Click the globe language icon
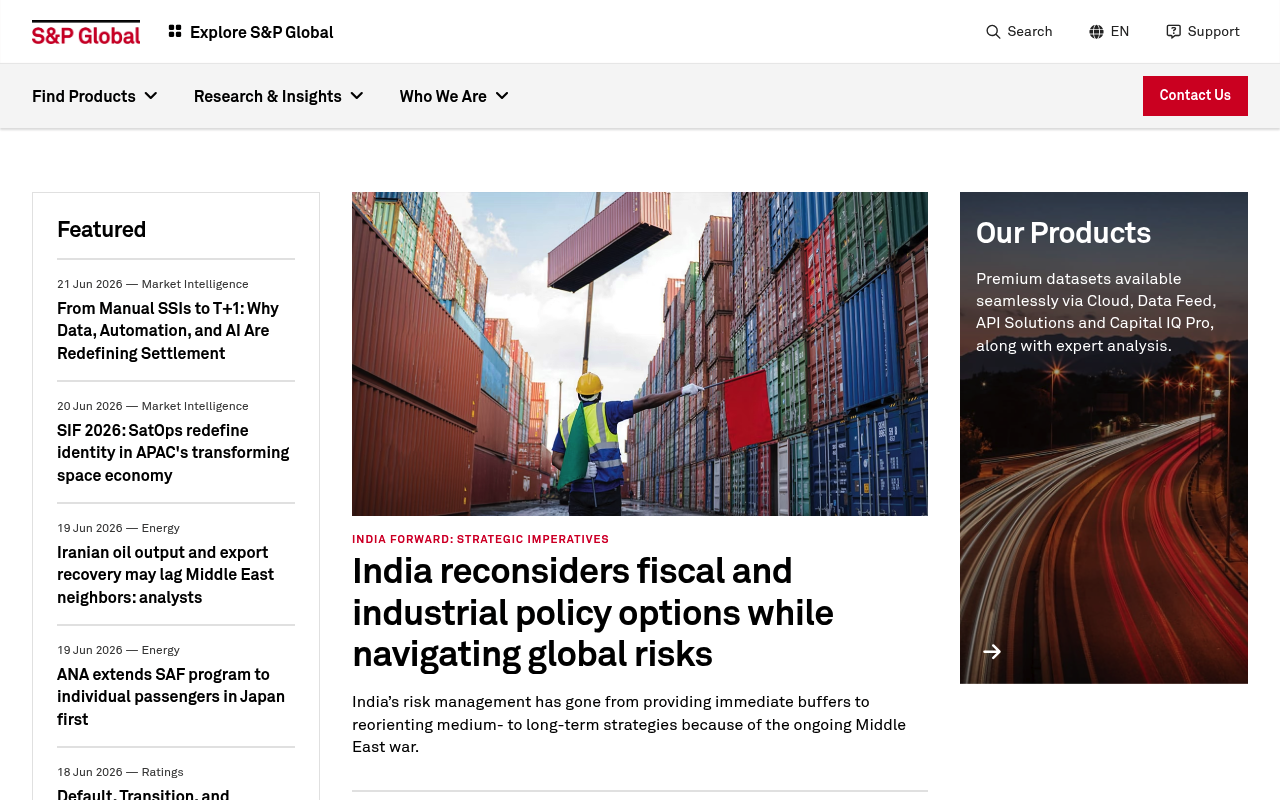Image resolution: width=1280 pixels, height=800 pixels. pyautogui.click(x=1096, y=32)
